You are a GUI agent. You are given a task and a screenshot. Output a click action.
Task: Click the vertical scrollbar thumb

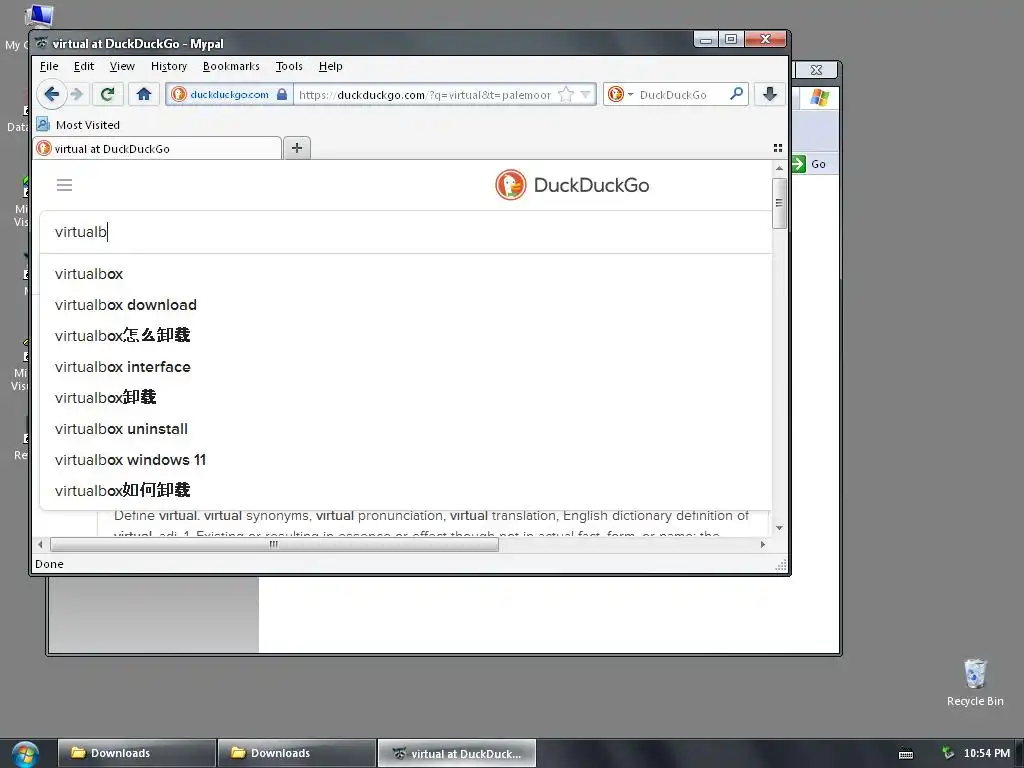point(779,203)
